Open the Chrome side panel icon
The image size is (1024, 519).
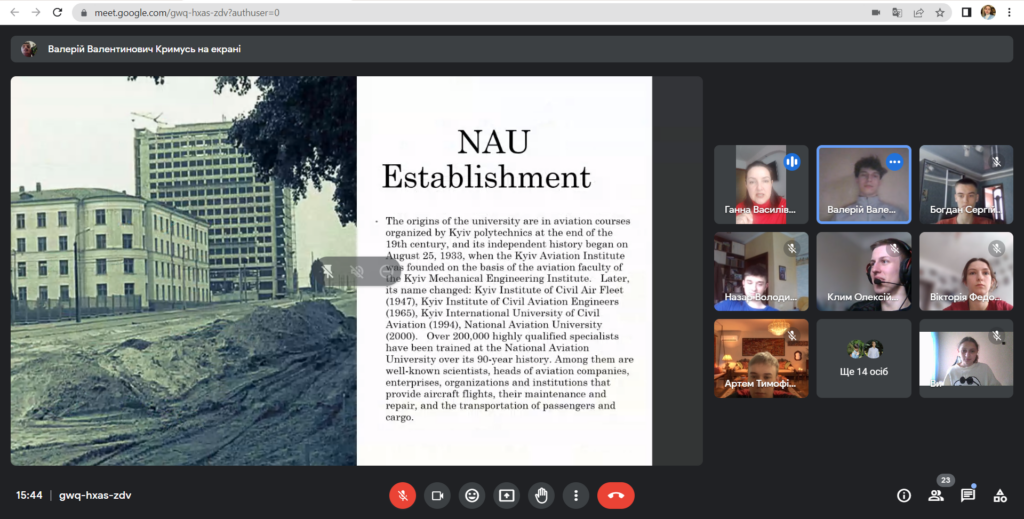tap(966, 12)
